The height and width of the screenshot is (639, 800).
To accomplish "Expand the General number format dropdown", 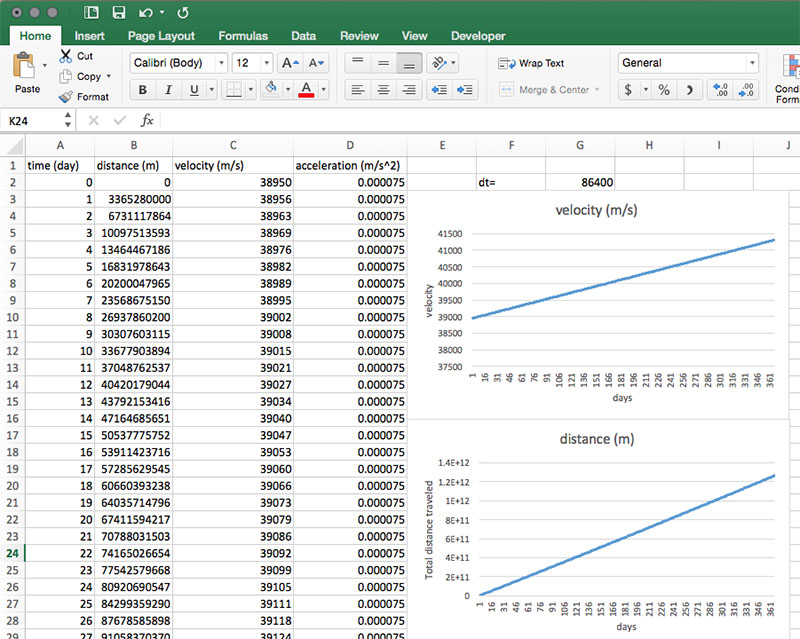I will point(752,63).
